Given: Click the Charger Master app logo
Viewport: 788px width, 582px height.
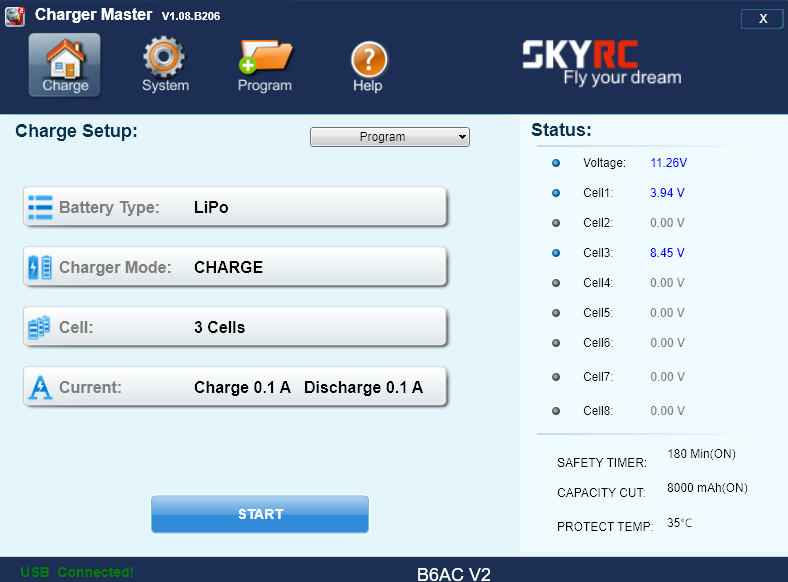Looking at the screenshot, I should (x=15, y=15).
